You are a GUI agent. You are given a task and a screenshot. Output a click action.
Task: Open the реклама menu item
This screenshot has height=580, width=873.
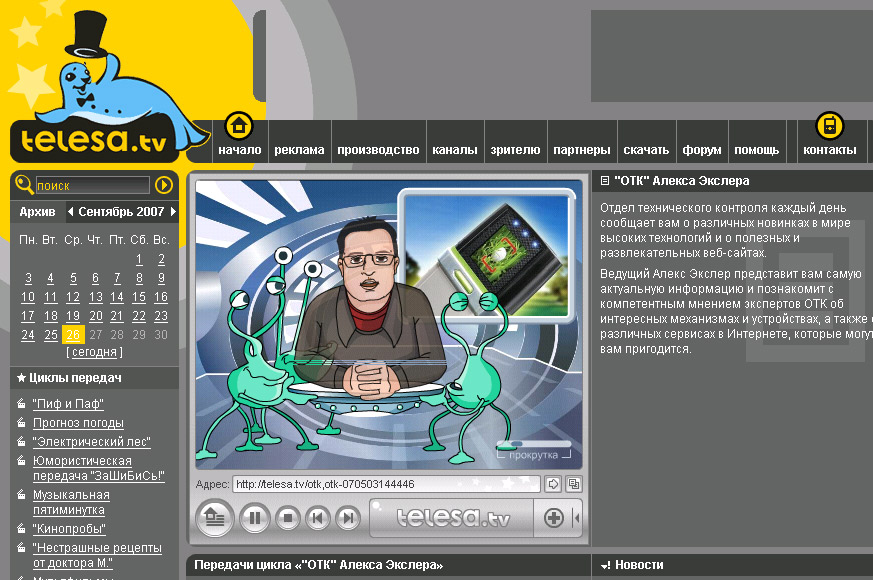299,150
